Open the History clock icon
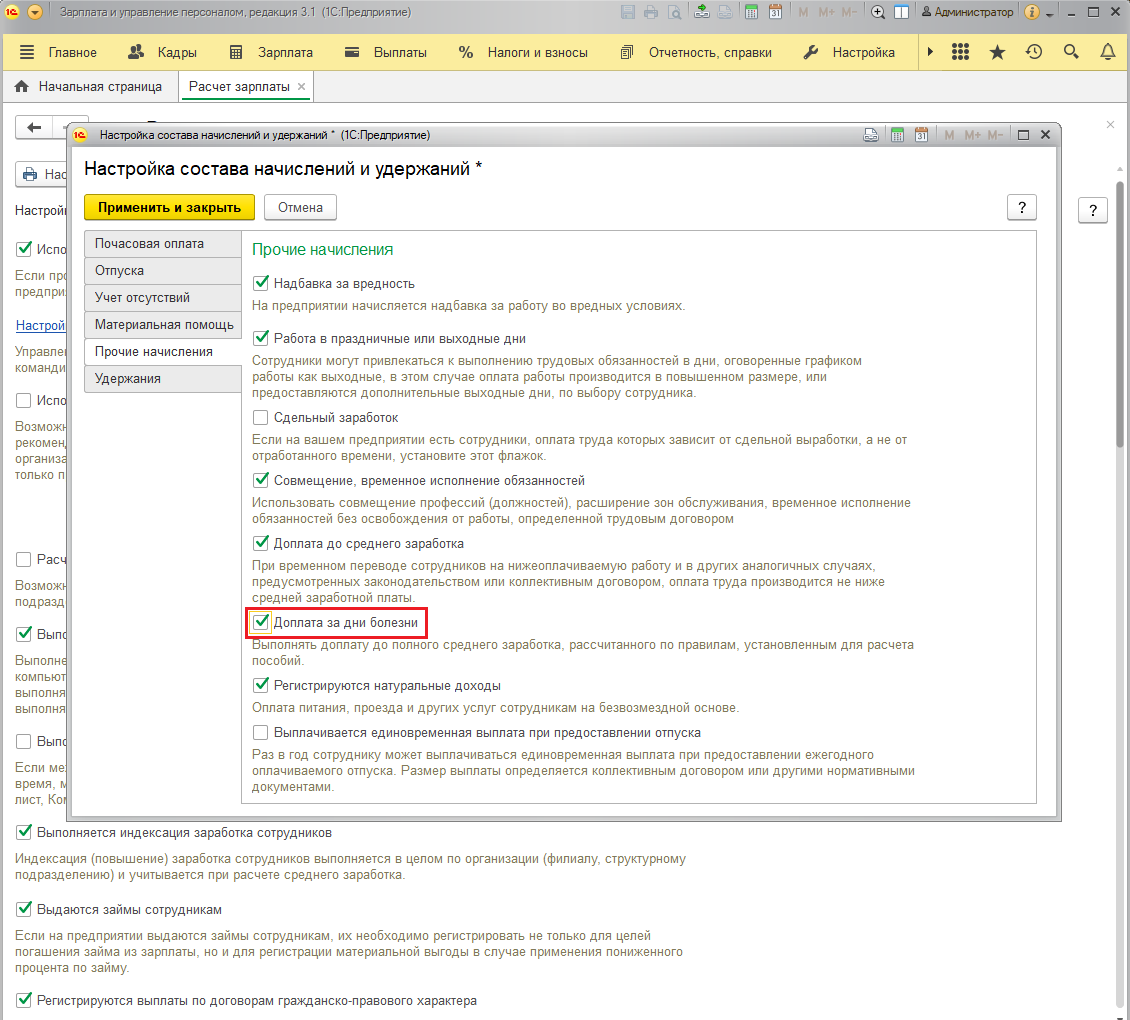This screenshot has width=1130, height=1020. click(1034, 52)
